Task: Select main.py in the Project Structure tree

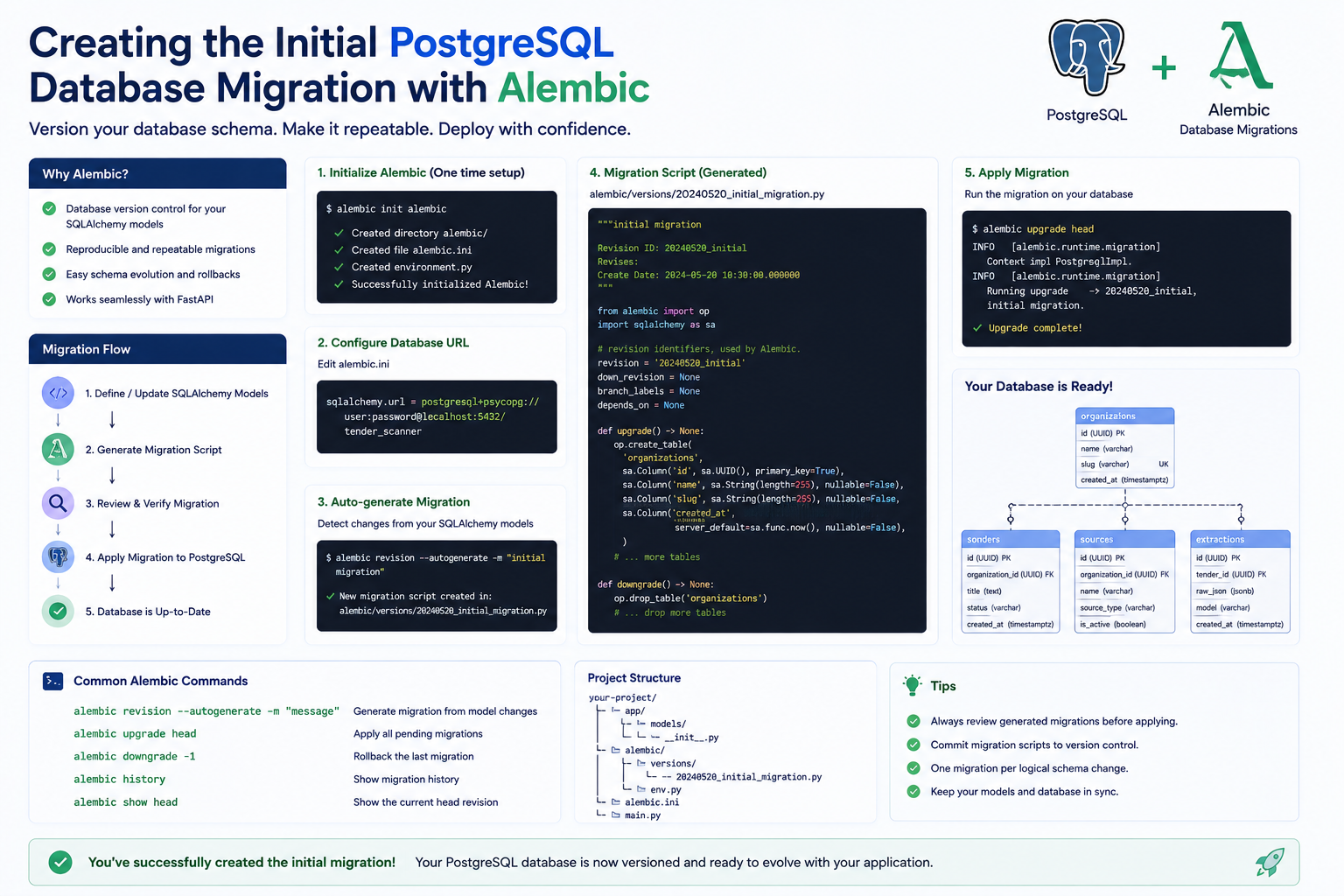Action: pyautogui.click(x=643, y=815)
